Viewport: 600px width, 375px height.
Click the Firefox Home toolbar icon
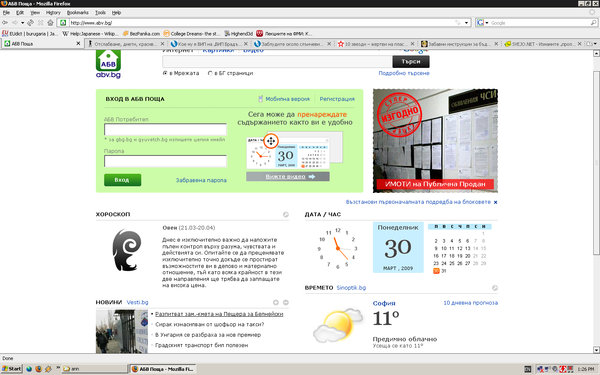coord(50,23)
